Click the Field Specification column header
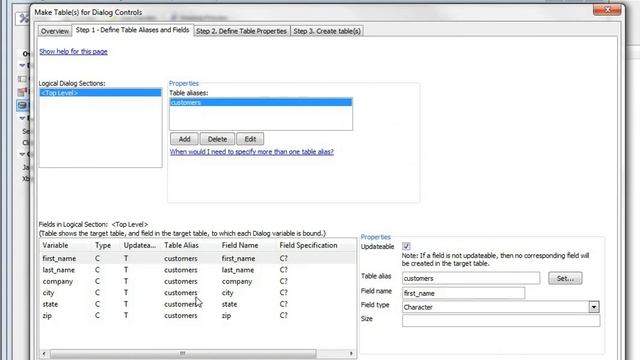The height and width of the screenshot is (360, 640). click(308, 245)
